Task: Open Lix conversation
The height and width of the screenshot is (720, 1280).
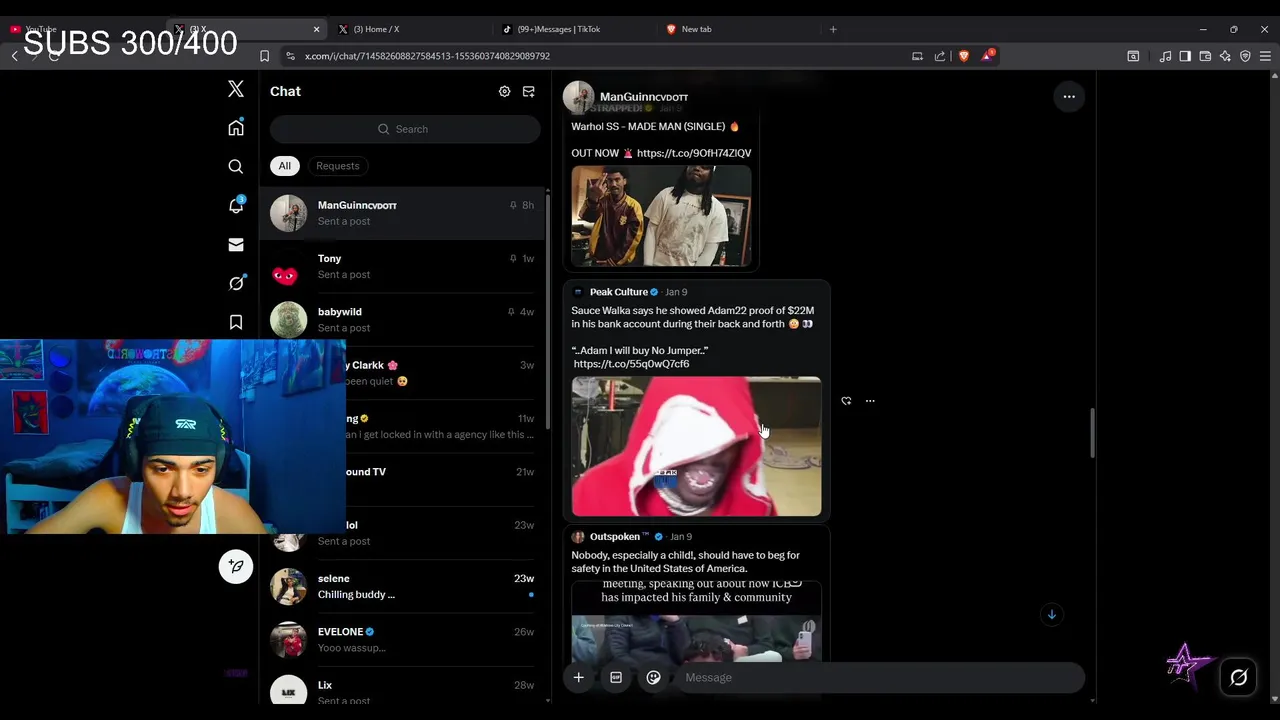Action: [402, 690]
